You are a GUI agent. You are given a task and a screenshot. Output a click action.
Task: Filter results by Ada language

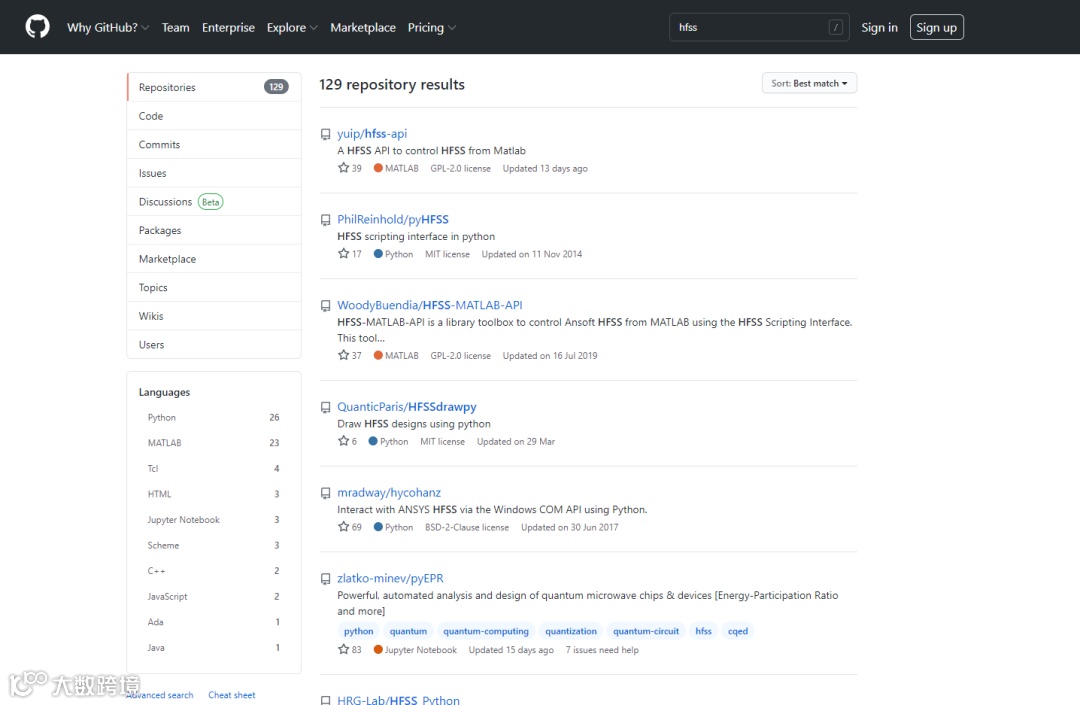point(214,622)
